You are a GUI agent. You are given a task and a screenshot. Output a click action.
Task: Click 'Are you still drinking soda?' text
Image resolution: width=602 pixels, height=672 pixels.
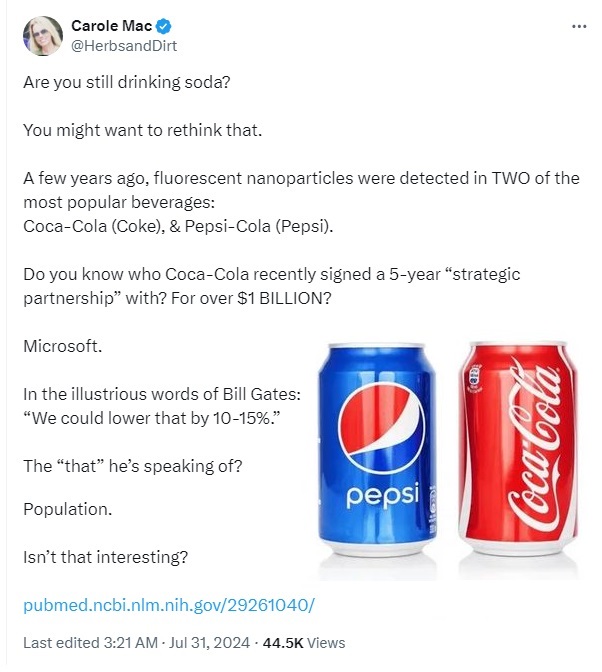[127, 82]
